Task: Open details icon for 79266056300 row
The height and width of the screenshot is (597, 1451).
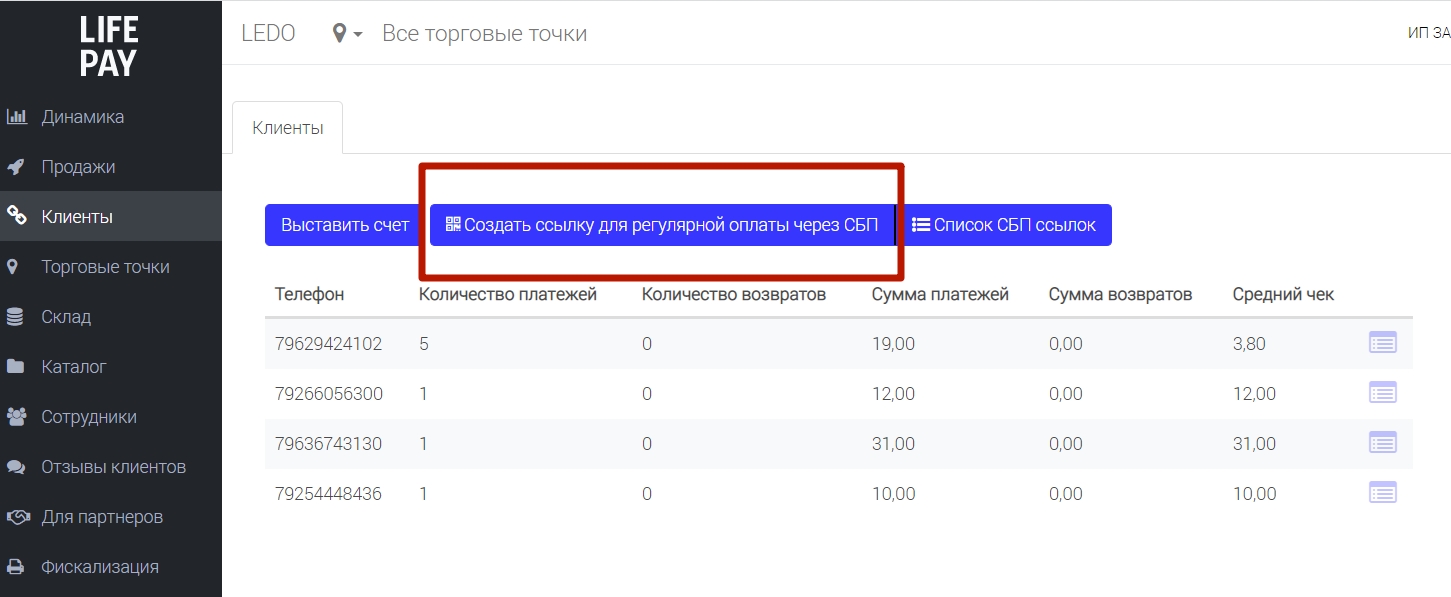Action: pos(1383,393)
